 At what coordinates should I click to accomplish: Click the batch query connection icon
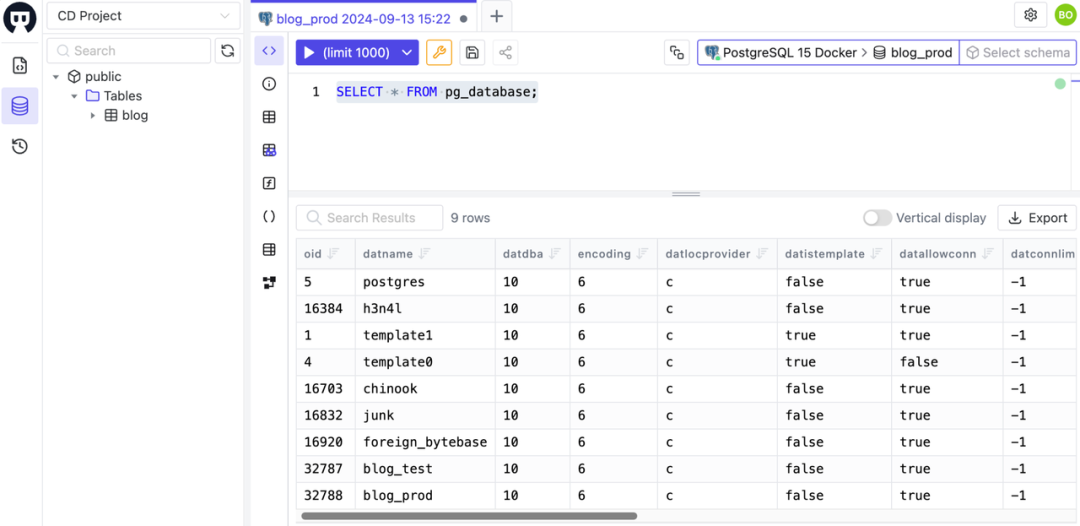point(677,52)
